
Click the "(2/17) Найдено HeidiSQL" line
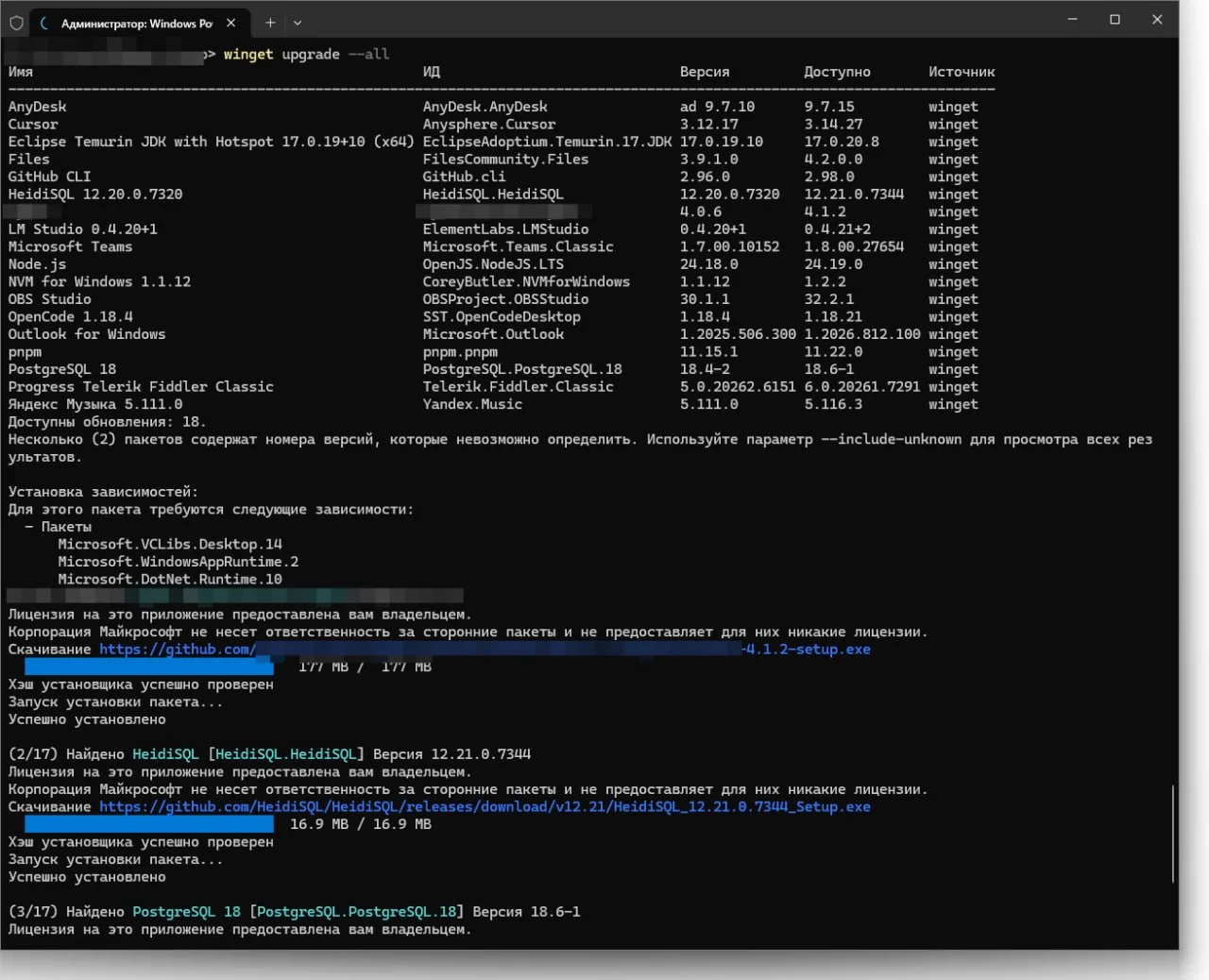[x=269, y=753]
